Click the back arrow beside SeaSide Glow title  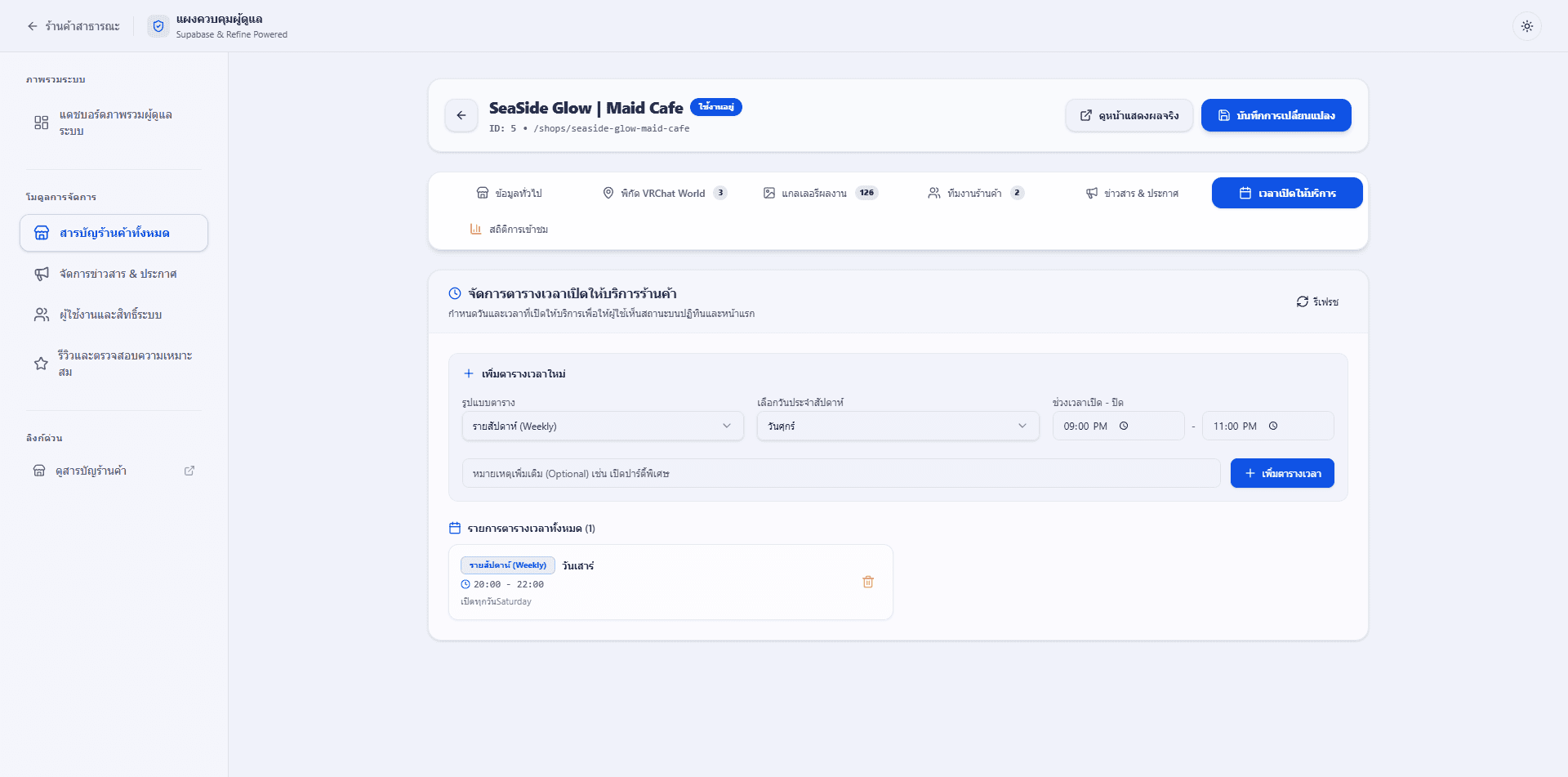tap(461, 115)
